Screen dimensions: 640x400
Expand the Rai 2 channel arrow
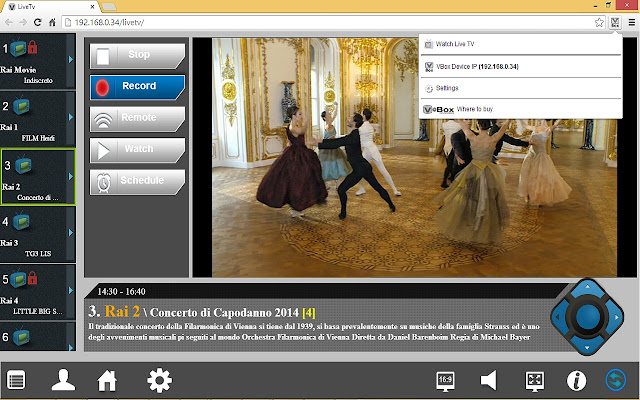[x=71, y=176]
